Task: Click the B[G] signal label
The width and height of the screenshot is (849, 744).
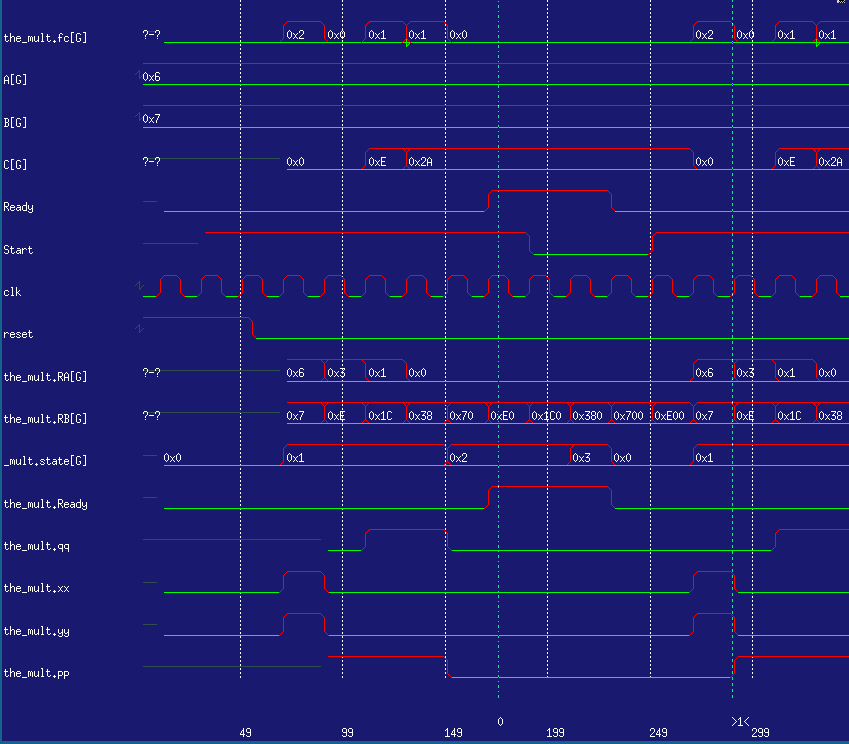Action: click(16, 123)
